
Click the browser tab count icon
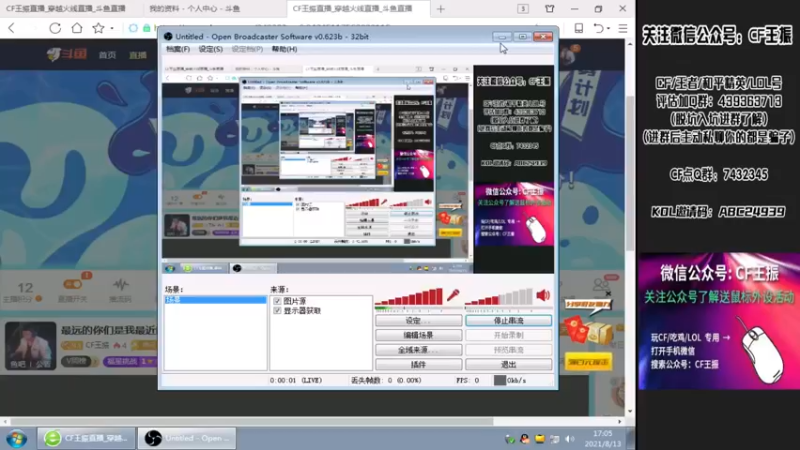click(x=523, y=9)
